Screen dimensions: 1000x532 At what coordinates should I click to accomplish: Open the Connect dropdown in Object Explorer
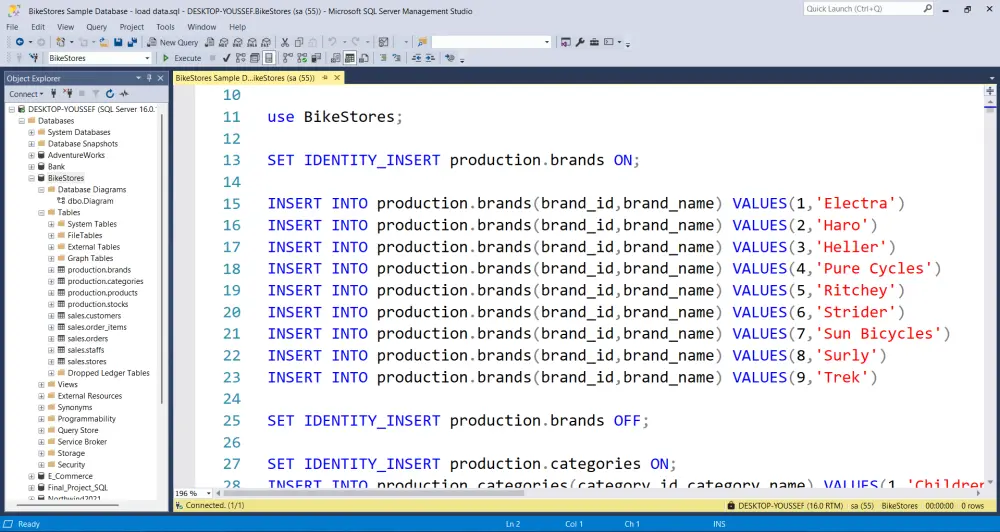coord(26,94)
